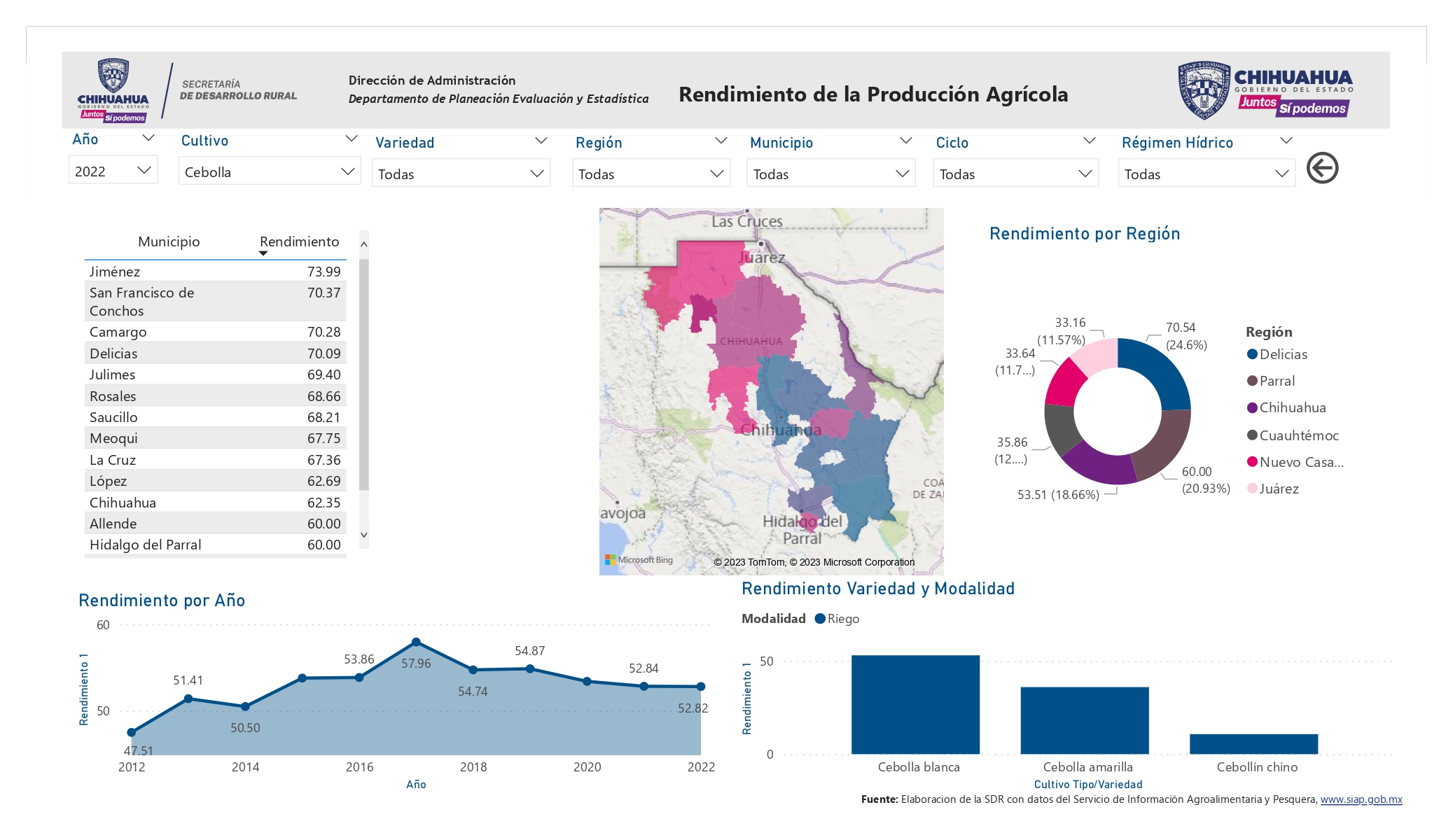Select the Julimes row in the table

(x=215, y=374)
